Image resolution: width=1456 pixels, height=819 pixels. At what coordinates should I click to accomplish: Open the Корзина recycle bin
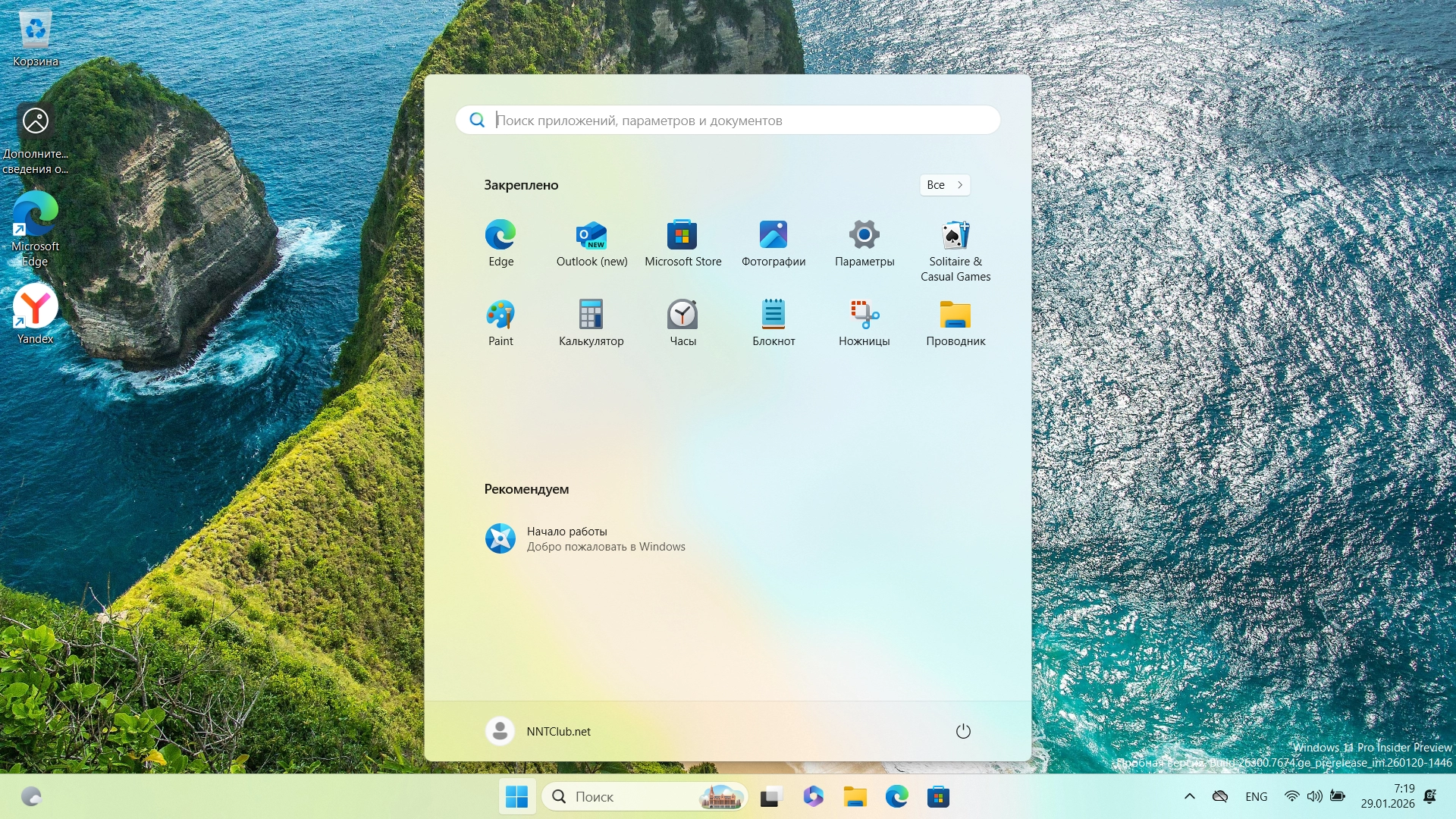point(34,32)
